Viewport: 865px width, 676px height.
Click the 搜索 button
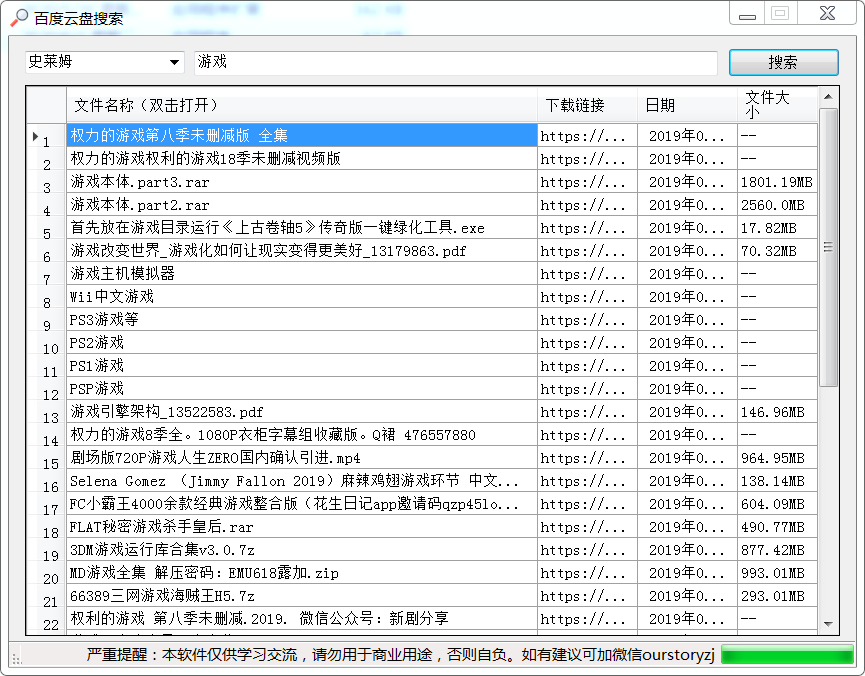[x=783, y=62]
